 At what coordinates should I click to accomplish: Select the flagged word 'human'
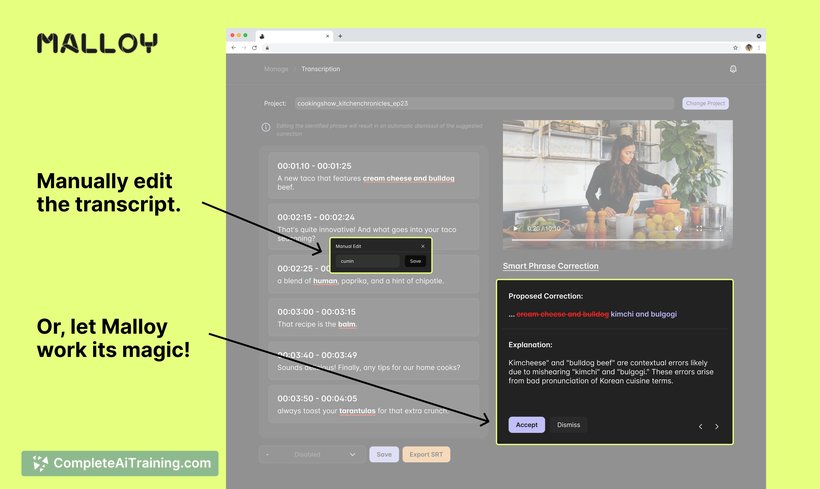click(325, 281)
